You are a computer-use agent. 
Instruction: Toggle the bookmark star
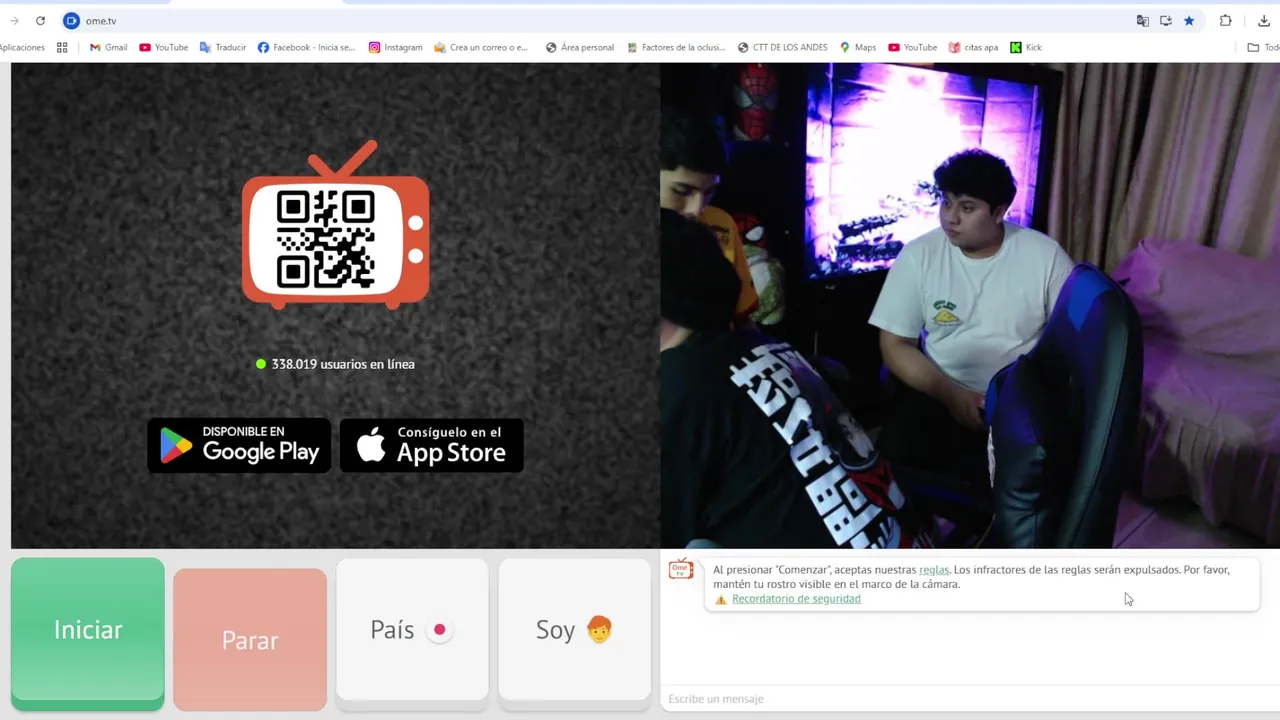(1189, 20)
